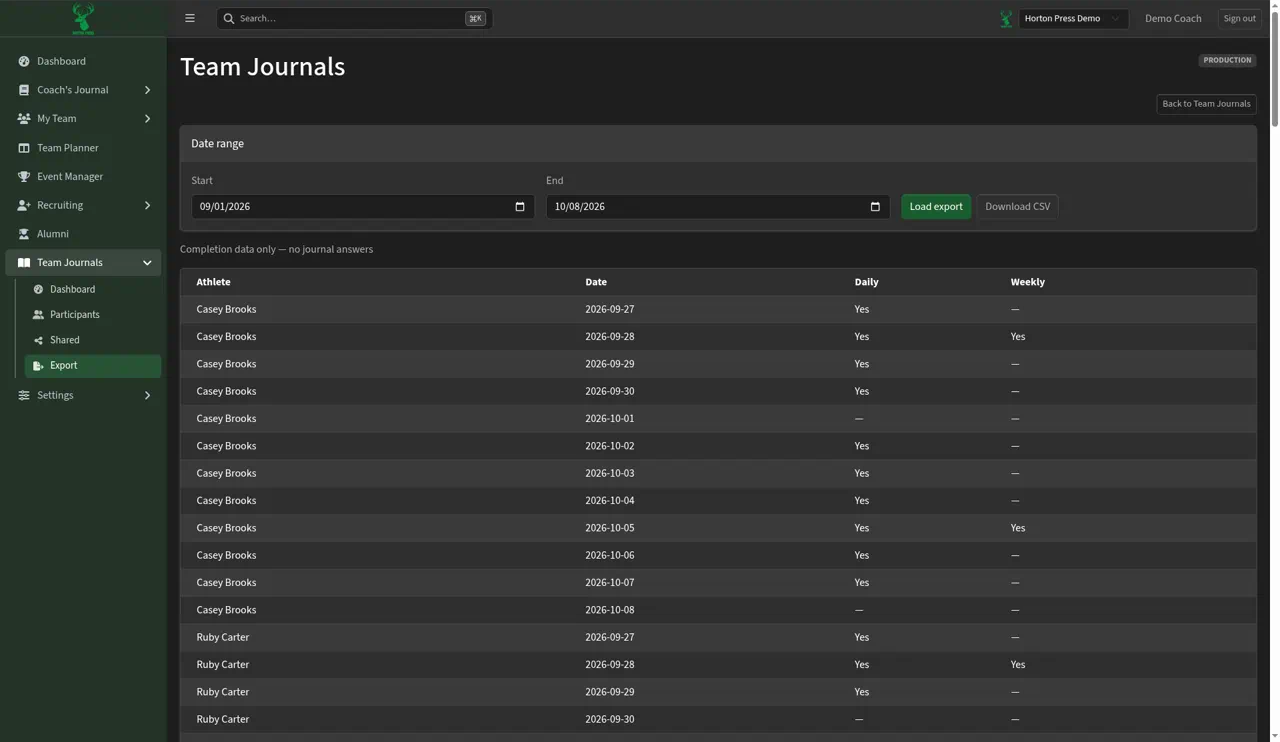Click the Event Manager trophy icon
This screenshot has height=742, width=1280.
[x=24, y=177]
